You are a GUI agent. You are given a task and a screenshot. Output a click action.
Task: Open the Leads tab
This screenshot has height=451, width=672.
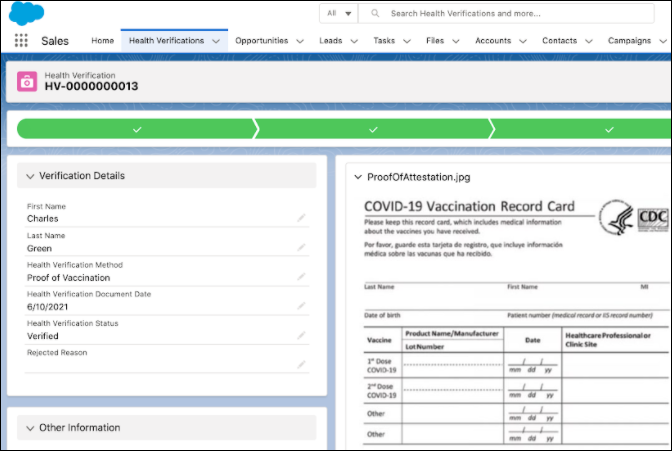click(330, 41)
